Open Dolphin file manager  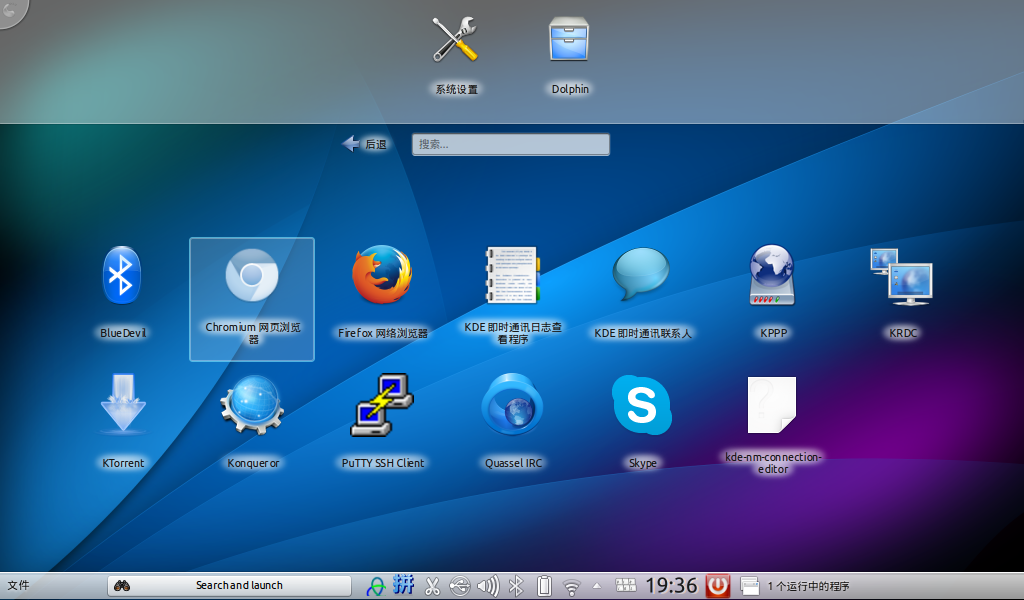569,55
